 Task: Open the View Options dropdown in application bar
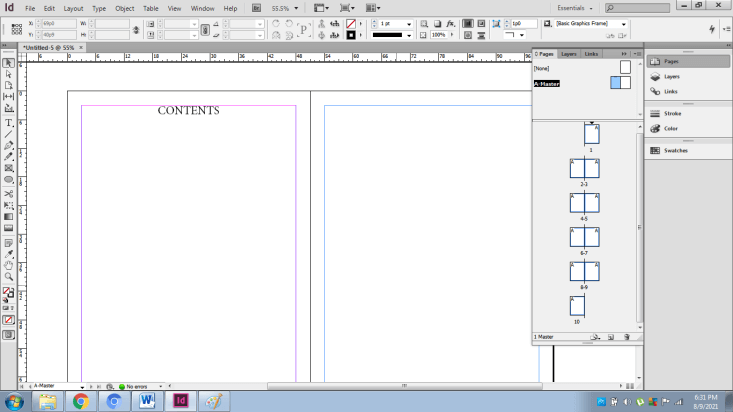tap(321, 8)
